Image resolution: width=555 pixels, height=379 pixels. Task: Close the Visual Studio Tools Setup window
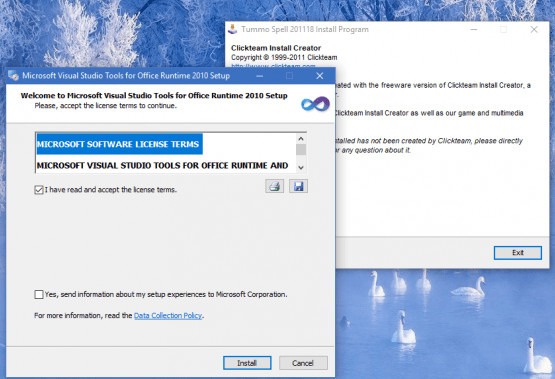click(x=320, y=76)
